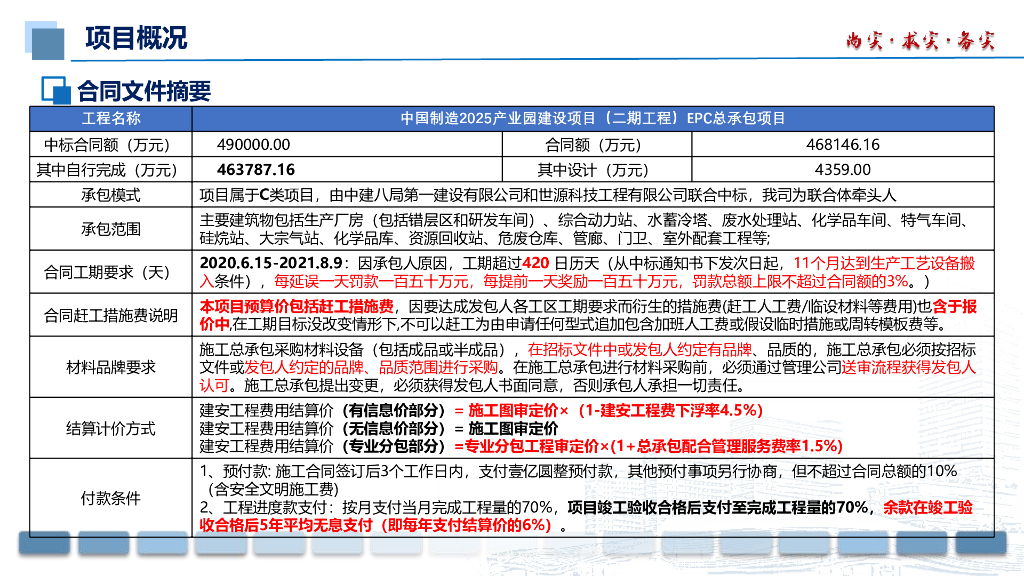Click the date range 2020.6.15-2021.8.9
This screenshot has height=576, width=1024.
click(x=271, y=263)
